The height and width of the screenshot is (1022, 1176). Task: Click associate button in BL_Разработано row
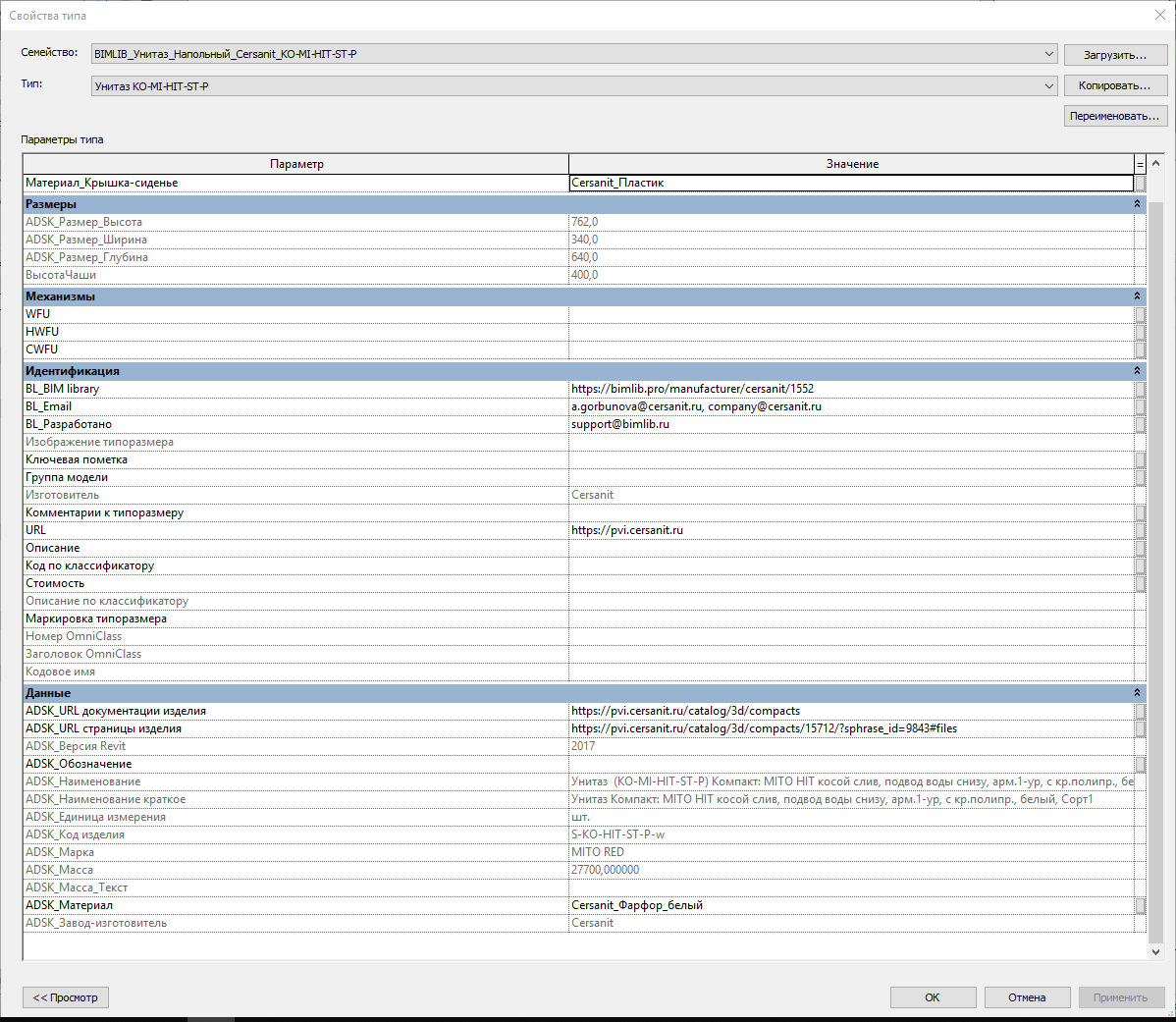(1140, 424)
